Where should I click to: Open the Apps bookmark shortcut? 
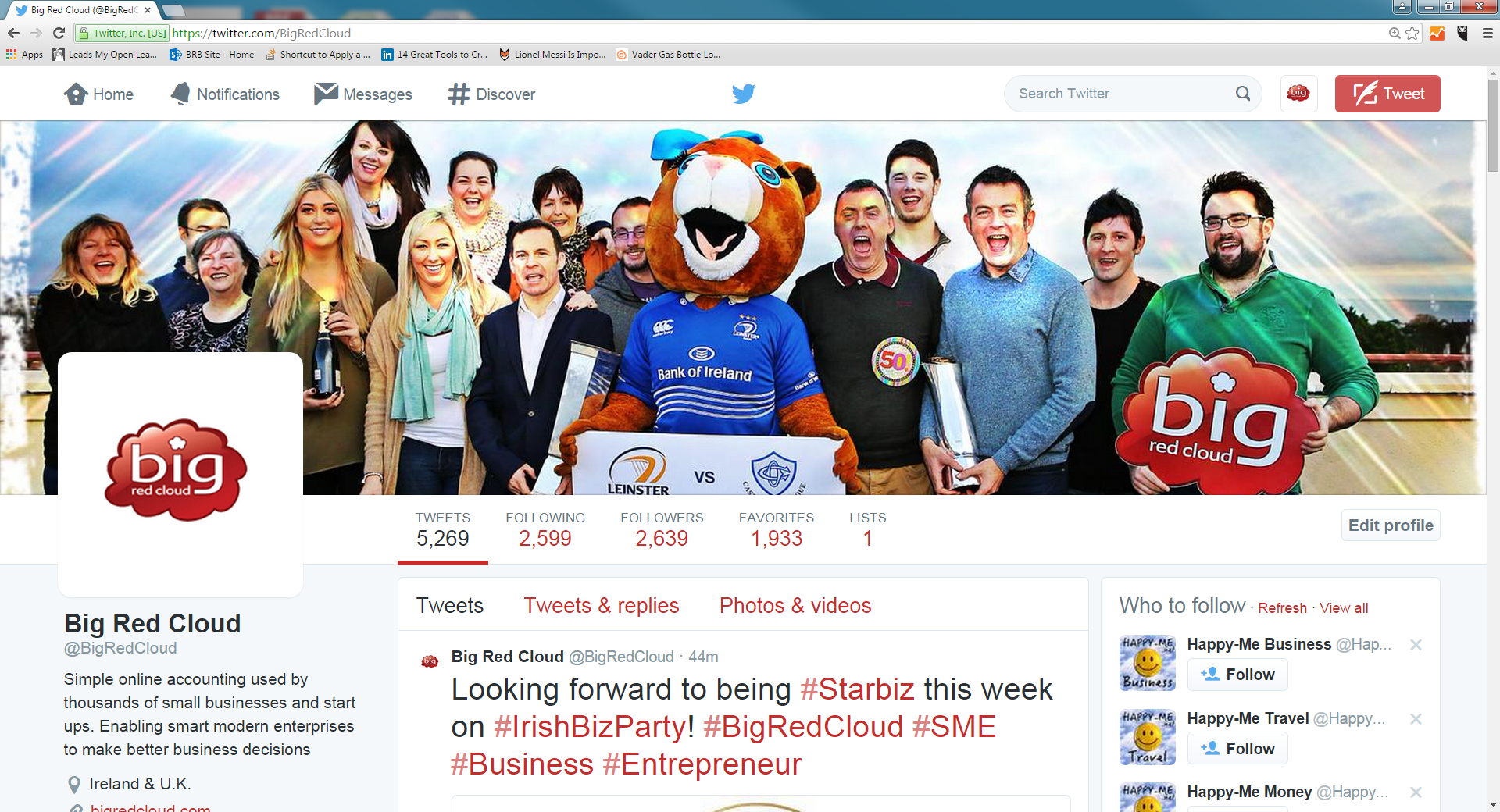(24, 55)
